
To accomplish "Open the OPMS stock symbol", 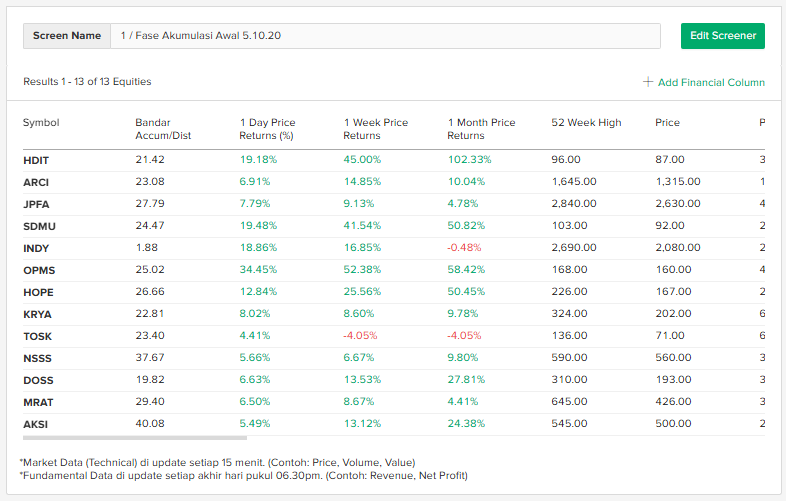I will pyautogui.click(x=39, y=270).
